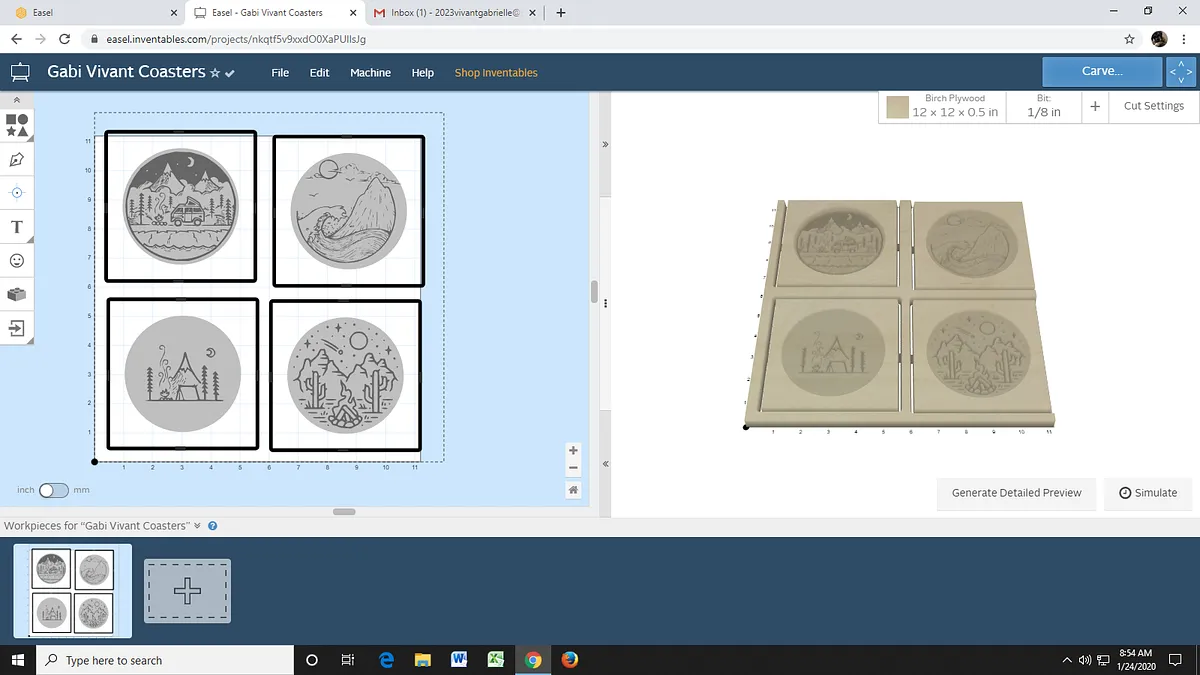Open the Edit menu
Screen dimensions: 1200x675
tap(319, 73)
